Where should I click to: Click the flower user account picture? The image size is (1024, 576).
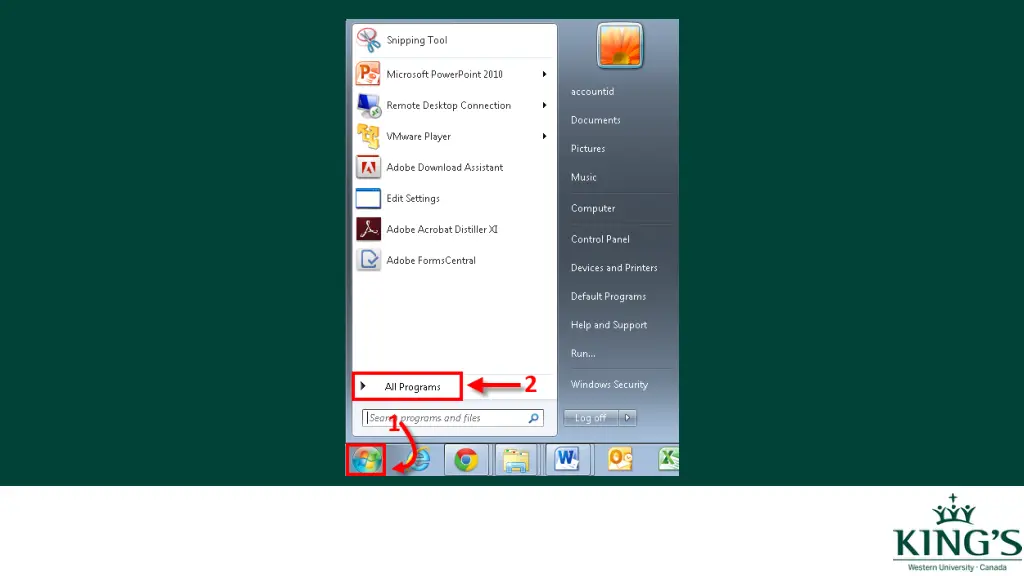[620, 46]
